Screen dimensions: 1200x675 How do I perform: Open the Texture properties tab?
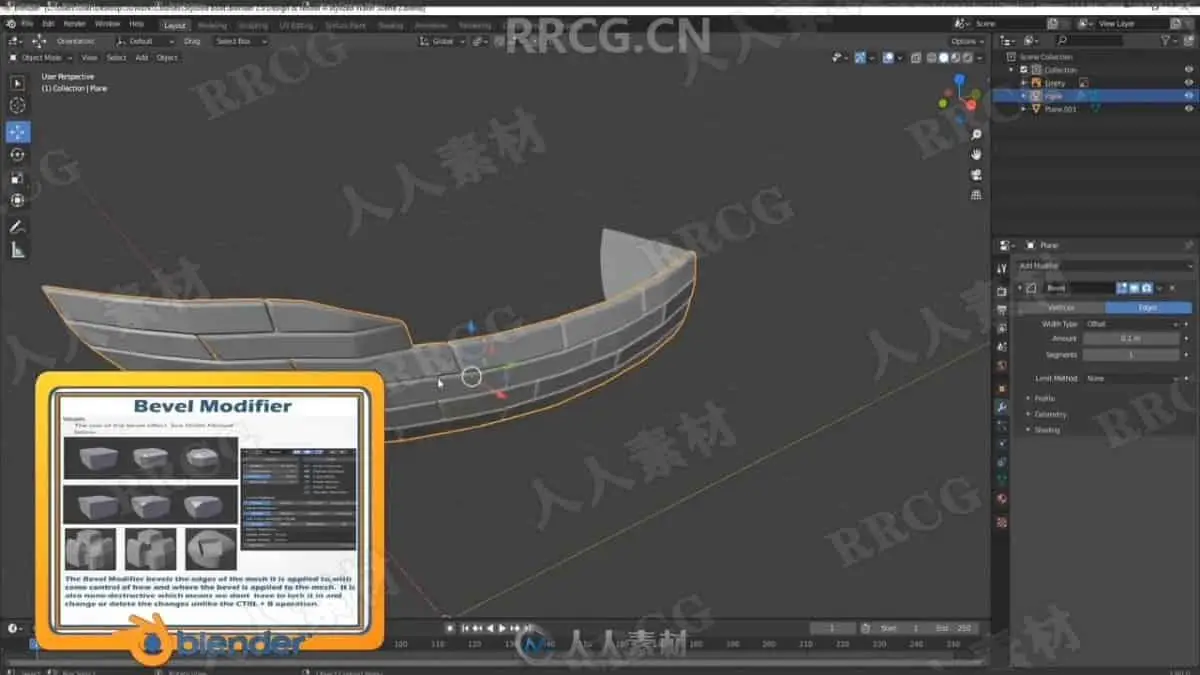[1001, 521]
